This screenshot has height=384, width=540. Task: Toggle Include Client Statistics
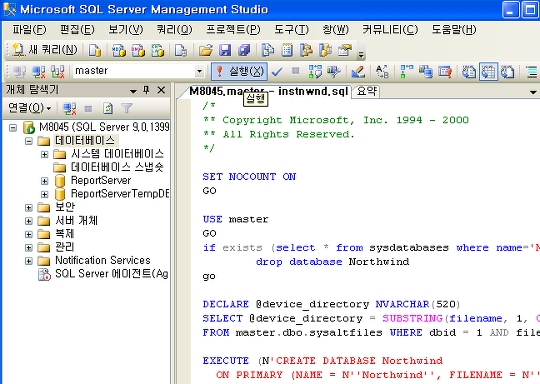[x=426, y=72]
